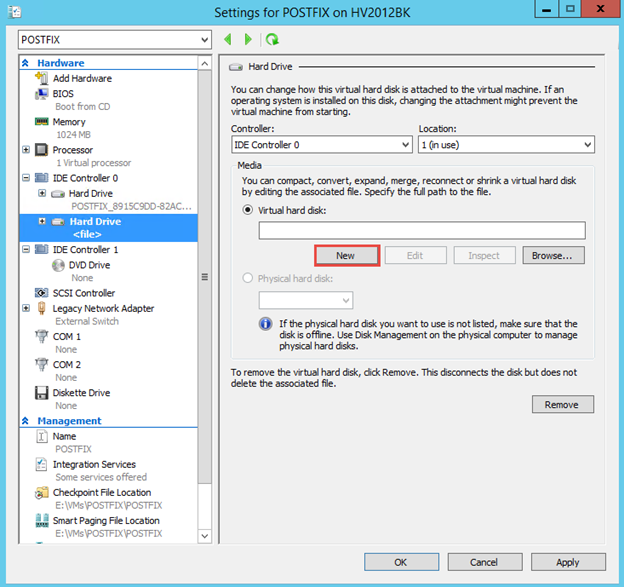Image resolution: width=624 pixels, height=587 pixels.
Task: Click the Cancel button
Action: coord(485,562)
